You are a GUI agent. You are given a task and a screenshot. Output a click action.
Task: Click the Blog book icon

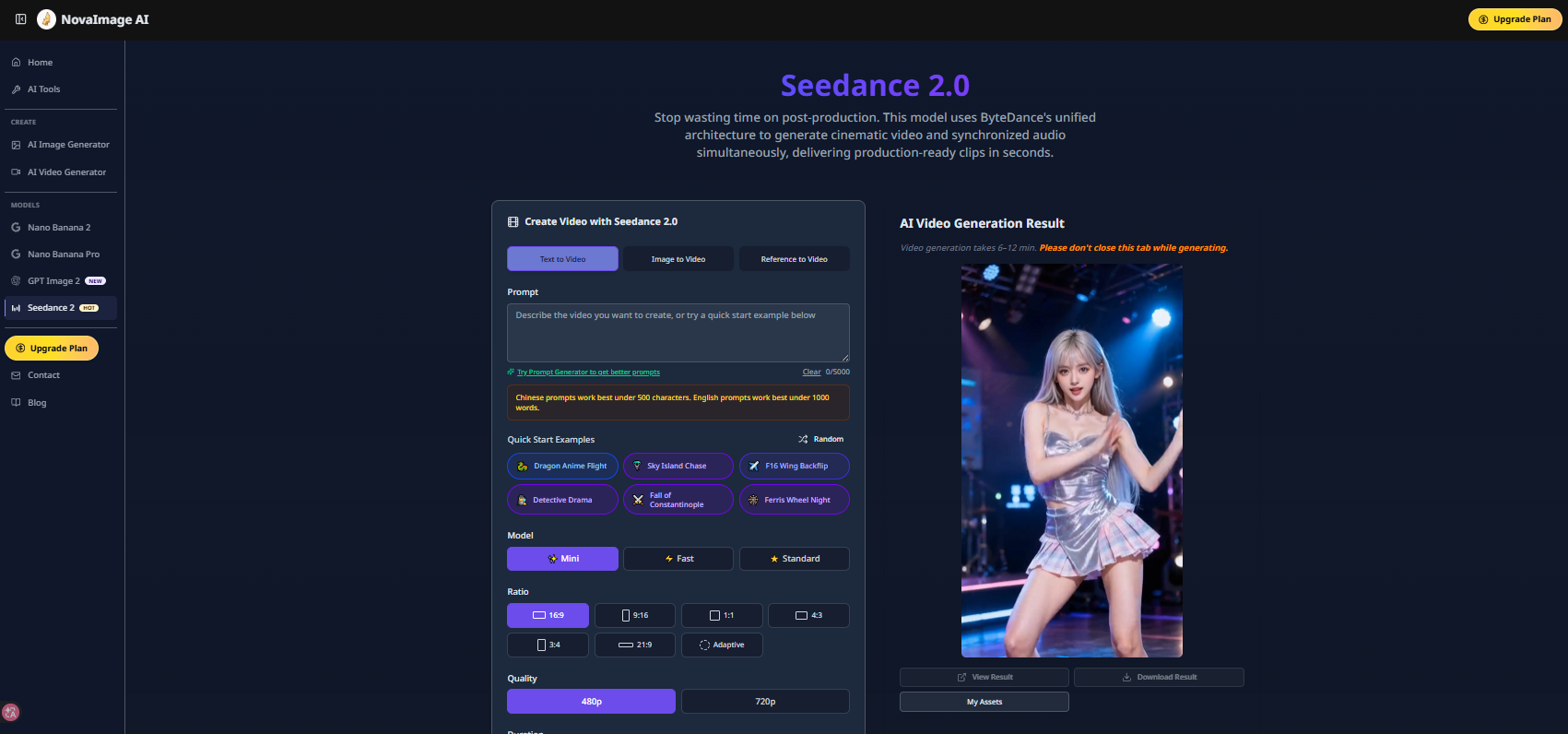[16, 403]
